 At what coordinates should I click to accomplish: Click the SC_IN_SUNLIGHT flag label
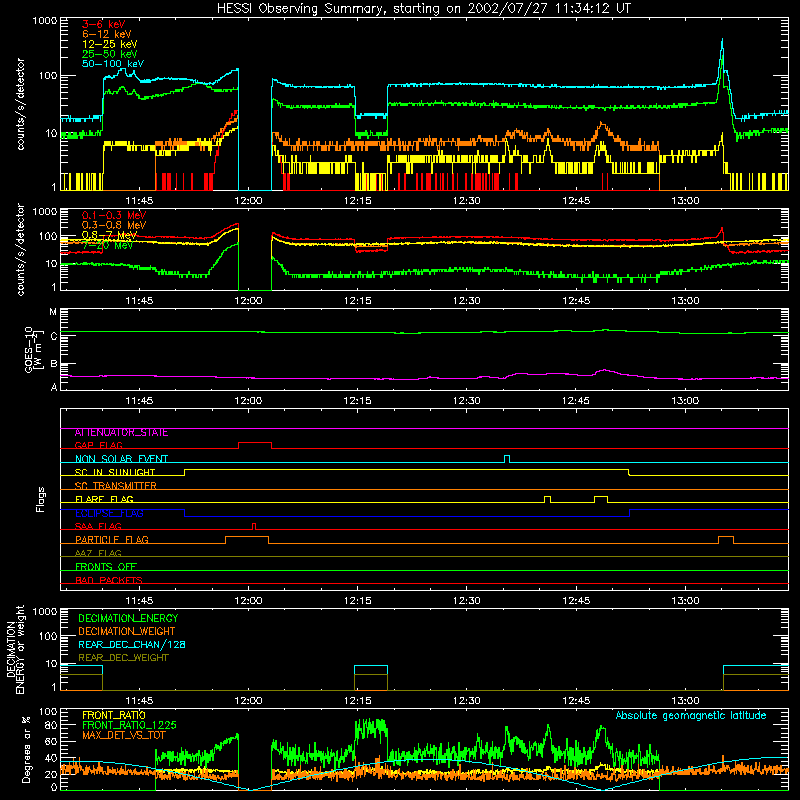click(x=115, y=472)
